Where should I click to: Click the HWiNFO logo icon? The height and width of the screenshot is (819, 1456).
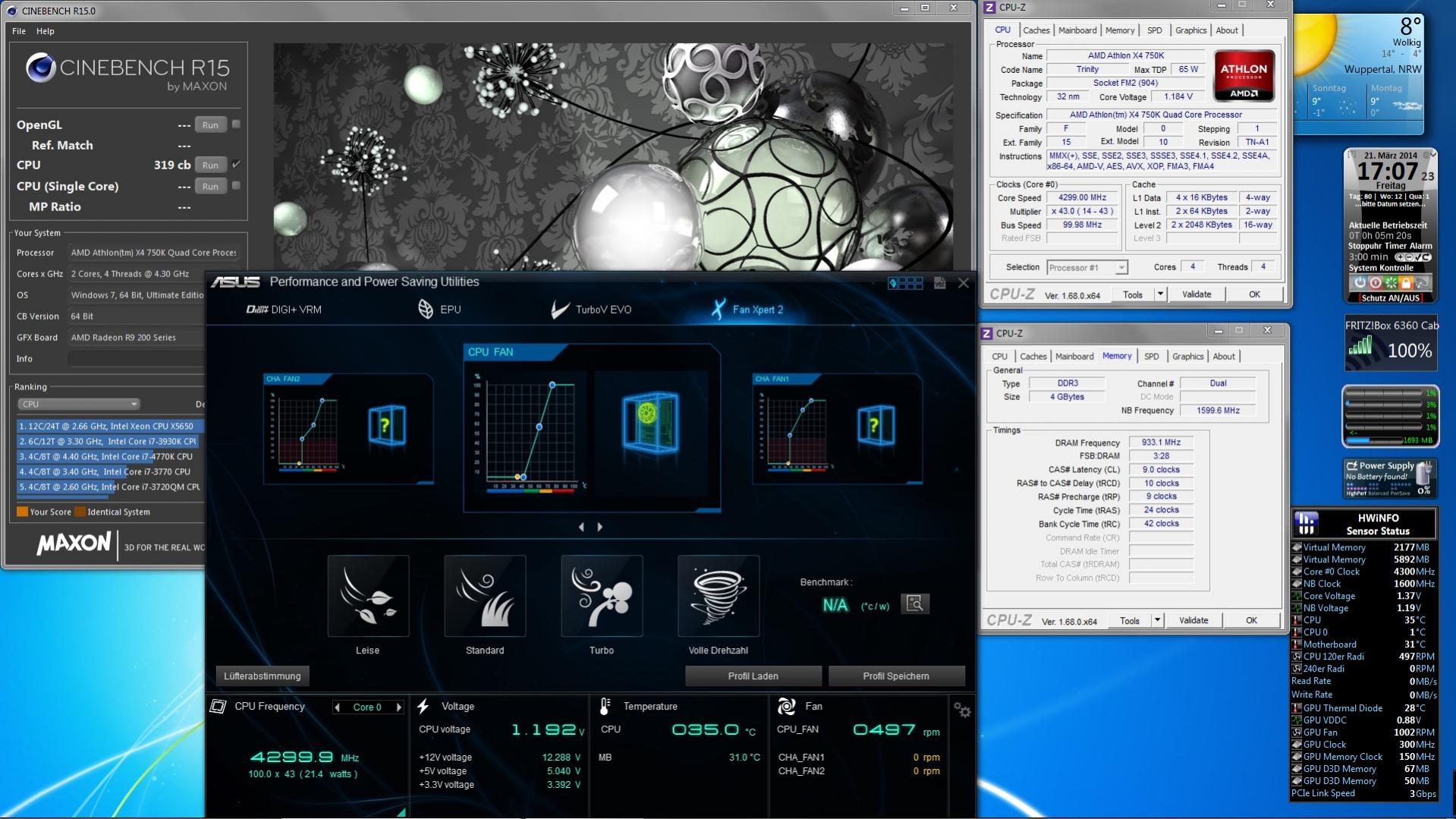pyautogui.click(x=1307, y=523)
